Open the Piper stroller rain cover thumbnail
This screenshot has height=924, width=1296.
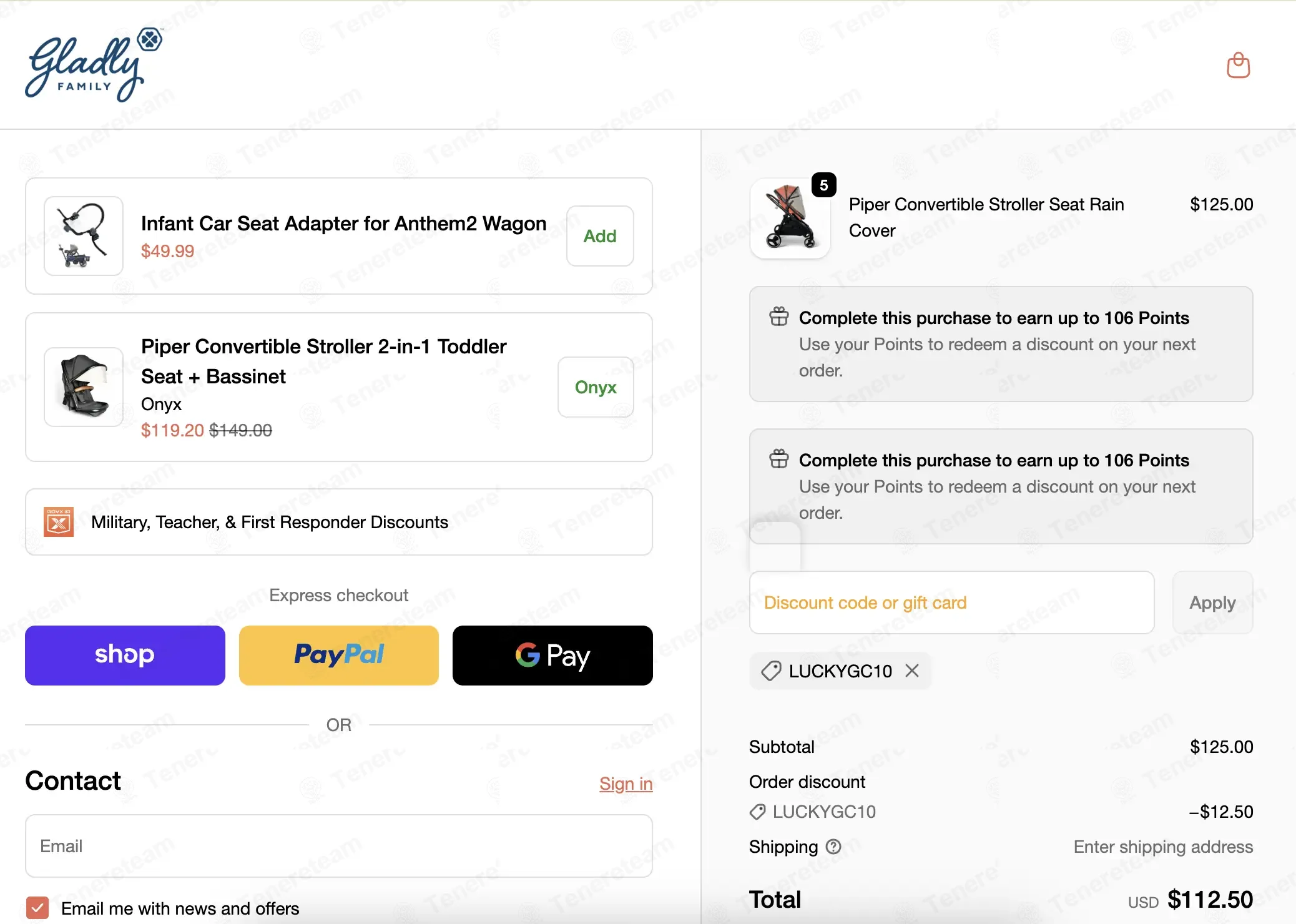pyautogui.click(x=790, y=219)
